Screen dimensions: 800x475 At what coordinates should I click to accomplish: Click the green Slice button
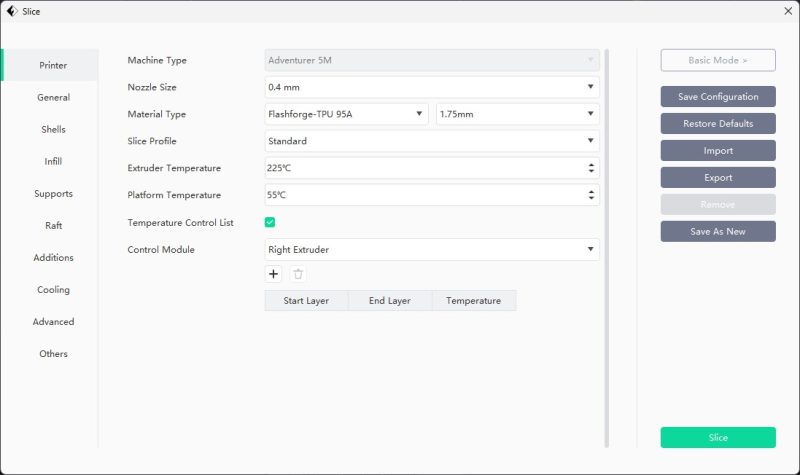[718, 438]
